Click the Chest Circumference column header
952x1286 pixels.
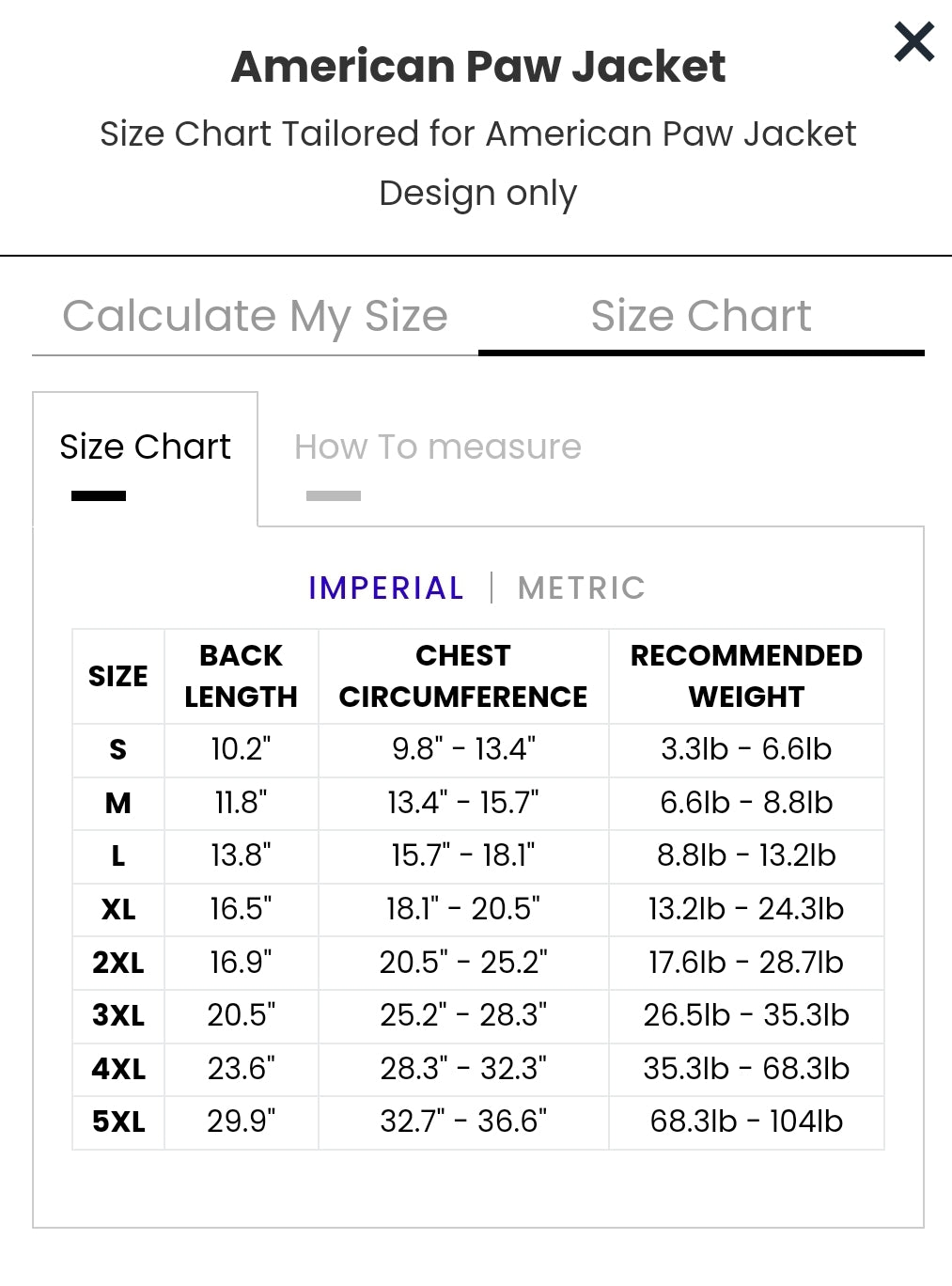[x=463, y=677]
